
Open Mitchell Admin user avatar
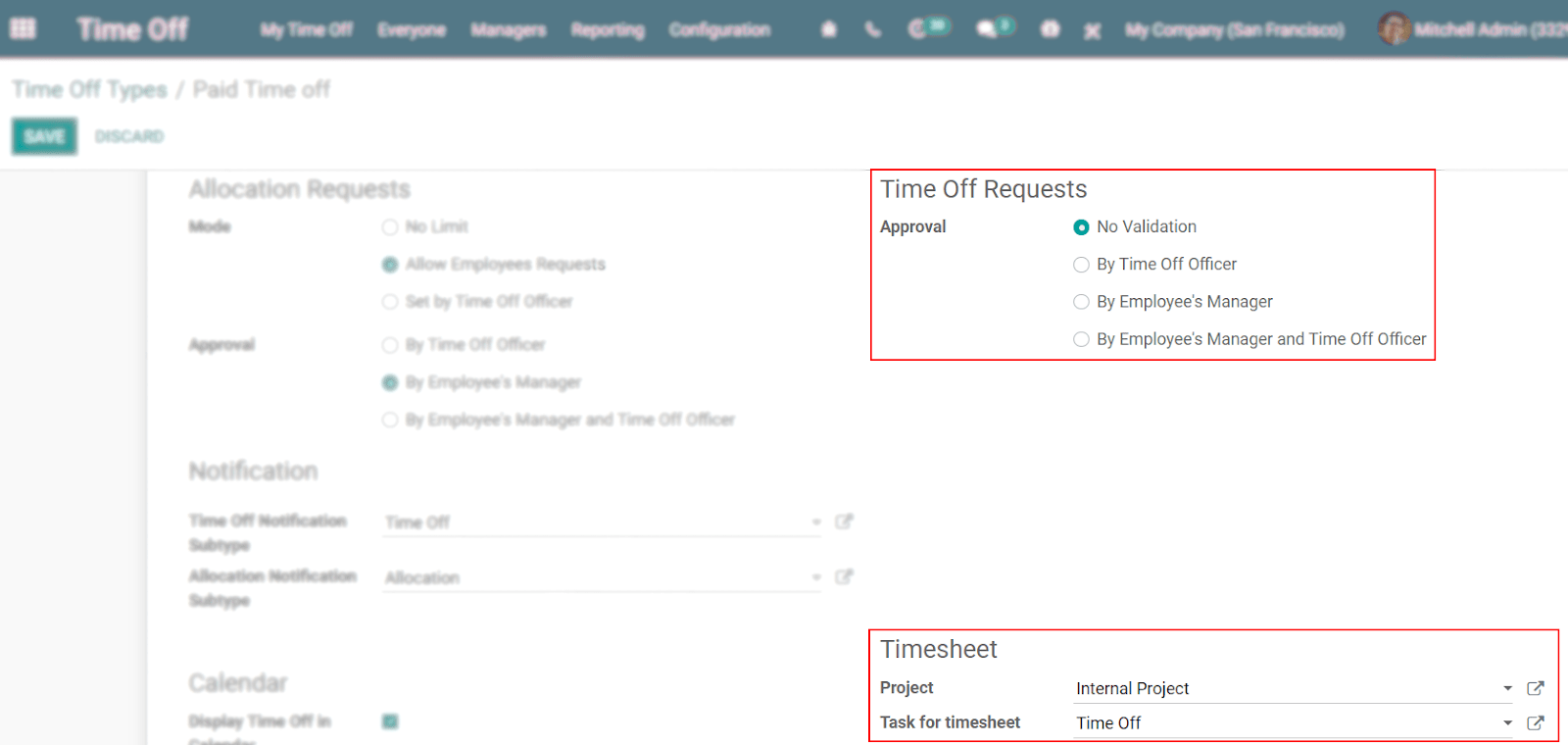tap(1394, 29)
